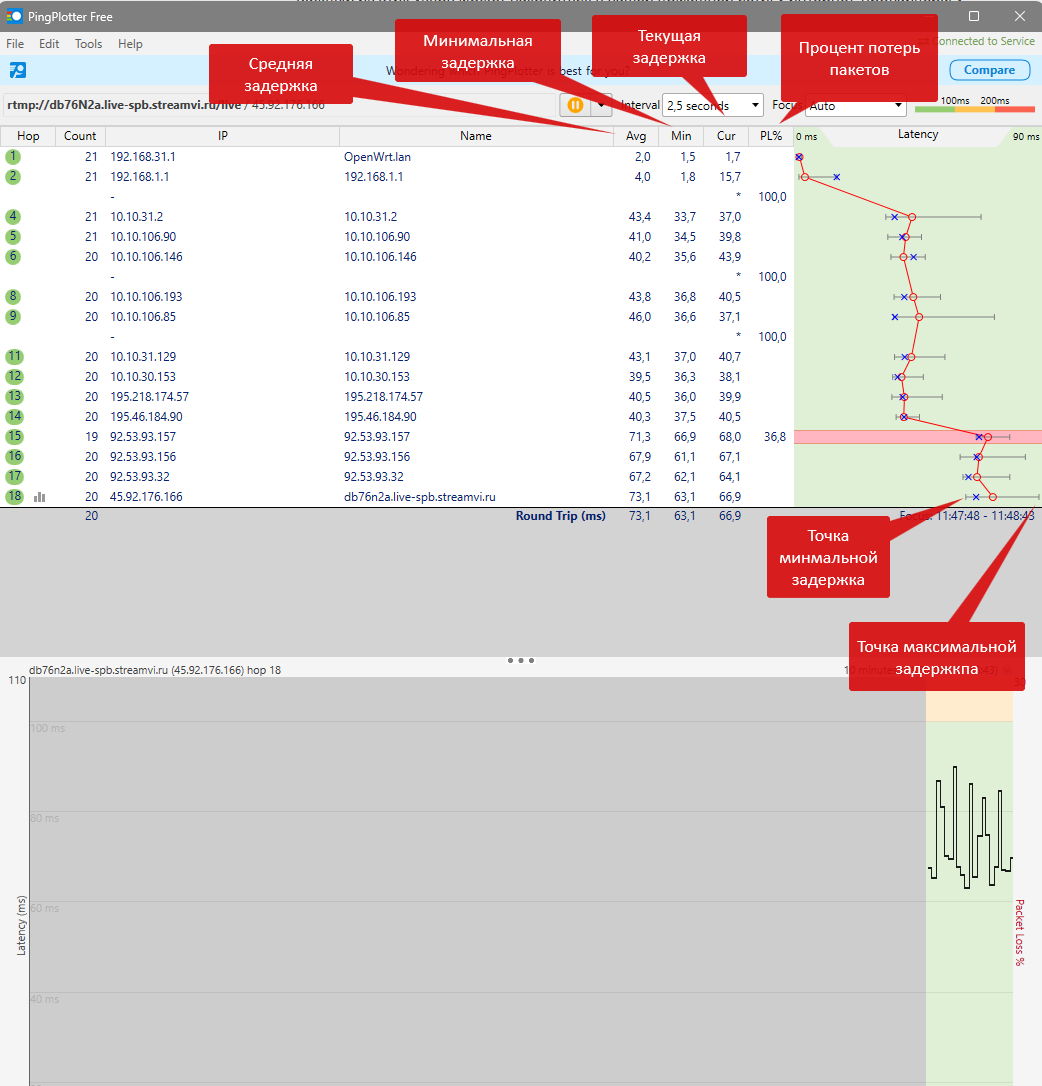The image size is (1042, 1086).
Task: Select hop 8 green circle icon
Action: [x=13, y=296]
